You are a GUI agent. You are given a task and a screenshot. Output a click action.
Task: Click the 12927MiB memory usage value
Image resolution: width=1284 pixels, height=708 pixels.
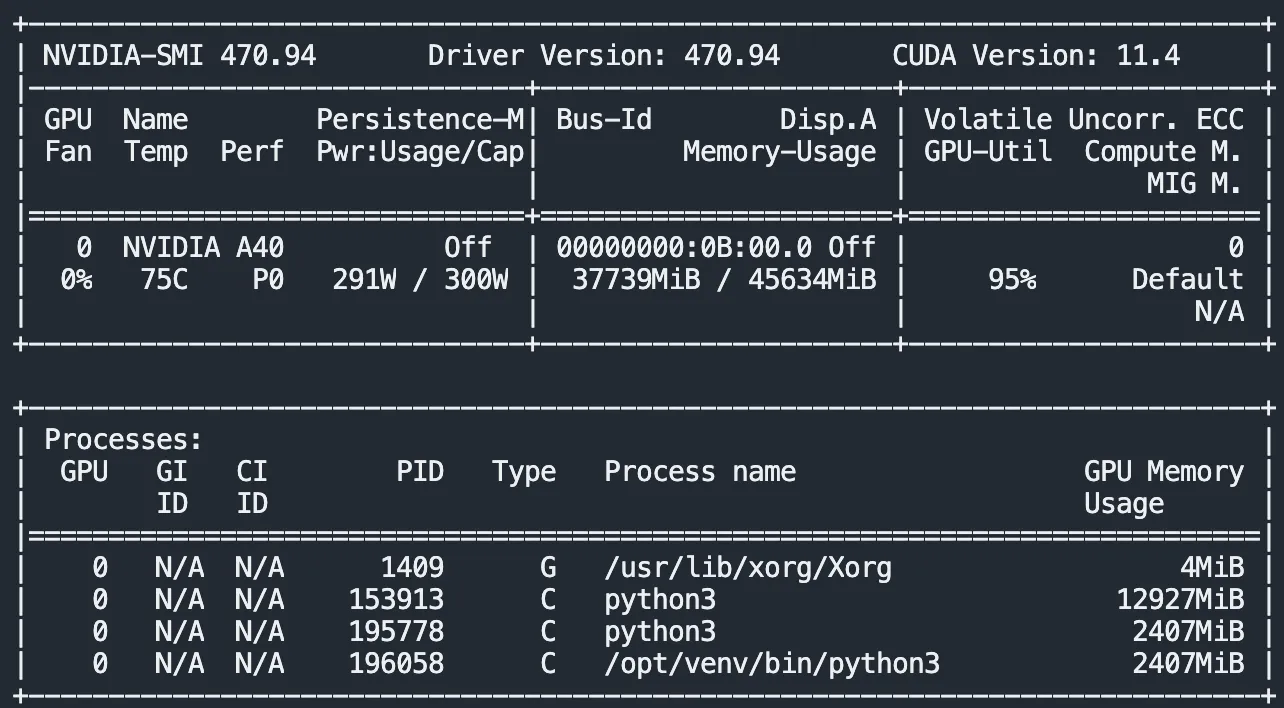point(1180,600)
